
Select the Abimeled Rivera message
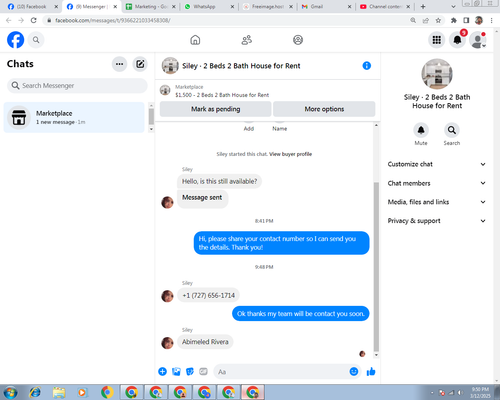(x=205, y=342)
